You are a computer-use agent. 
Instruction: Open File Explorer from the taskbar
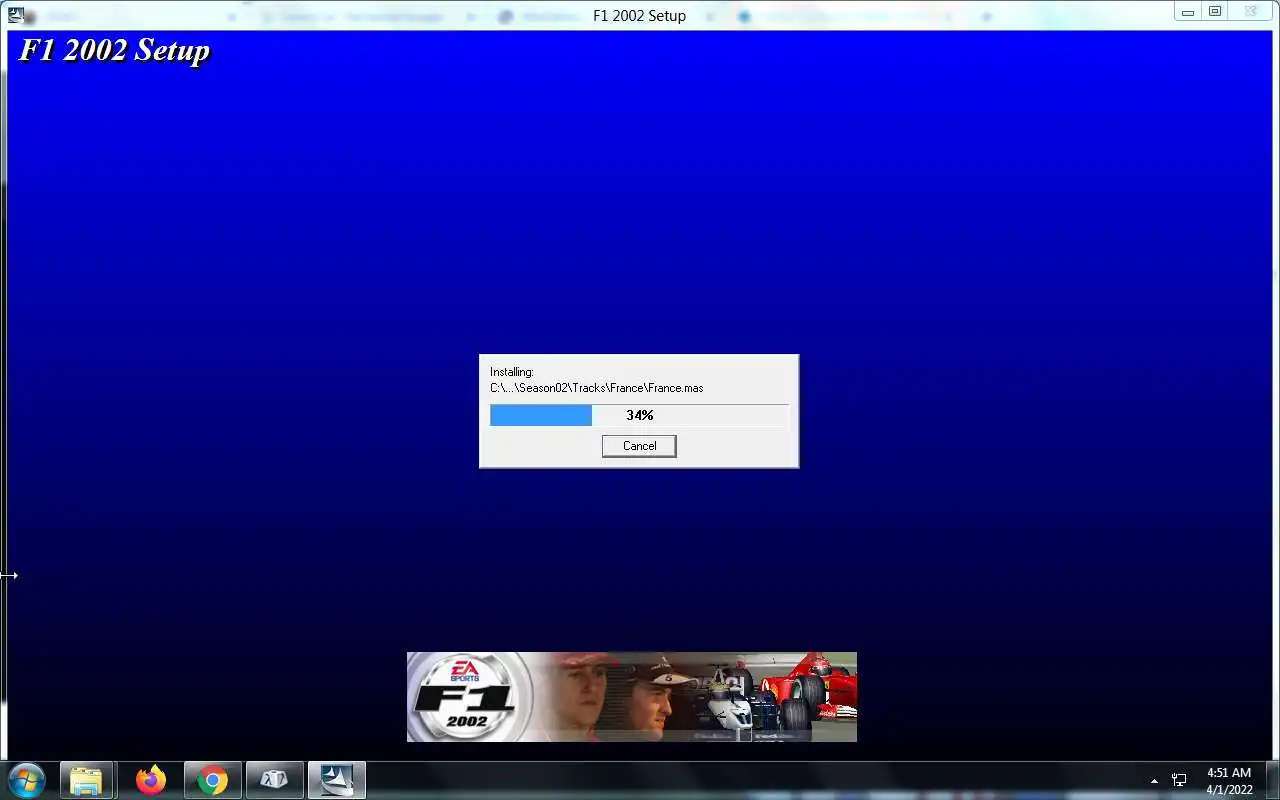point(86,780)
